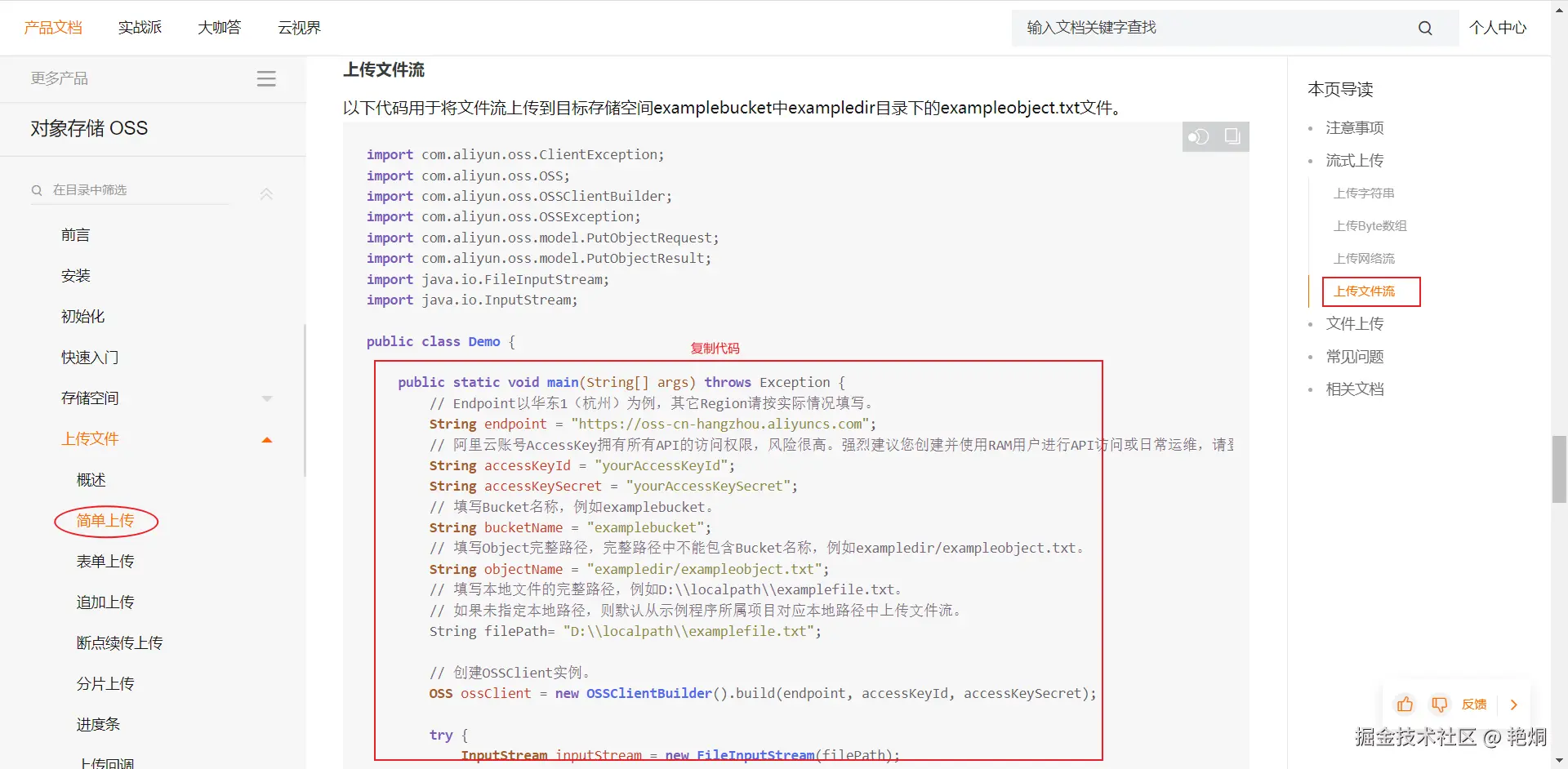Viewport: 1568px width, 769px height.
Task: Expand the 存储空间 dropdown arrow
Action: 267,399
